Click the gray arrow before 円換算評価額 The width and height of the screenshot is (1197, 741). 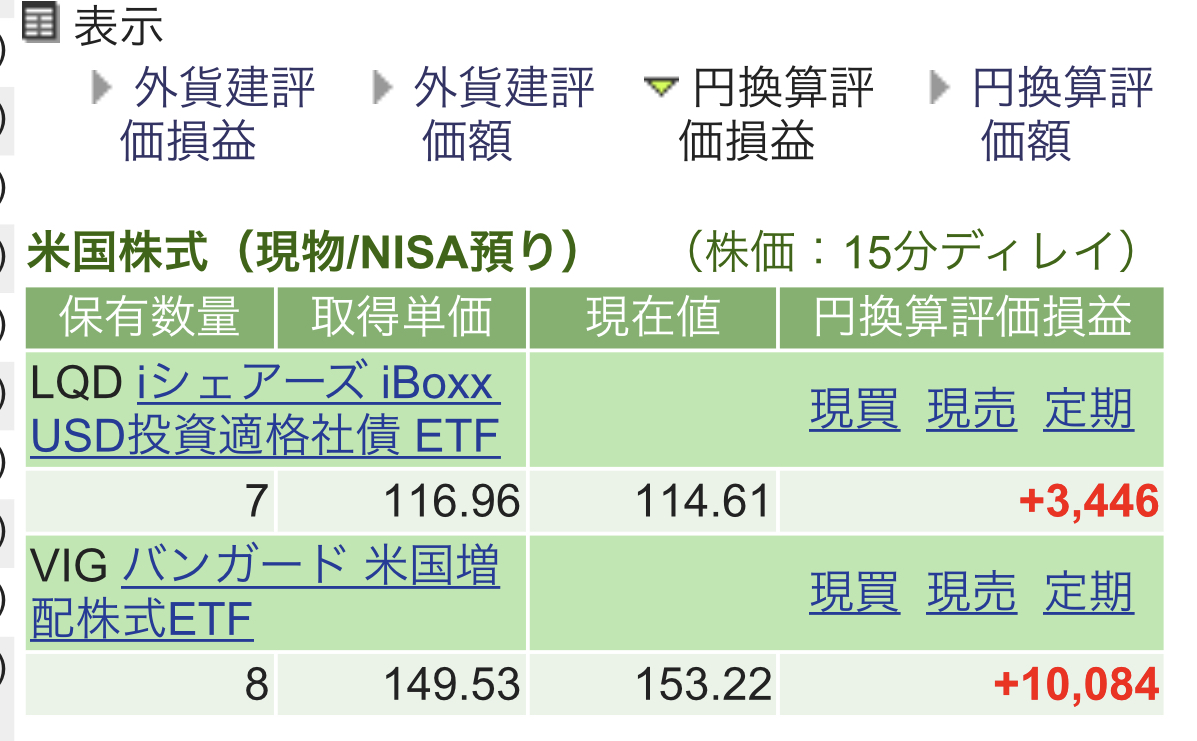click(x=940, y=88)
